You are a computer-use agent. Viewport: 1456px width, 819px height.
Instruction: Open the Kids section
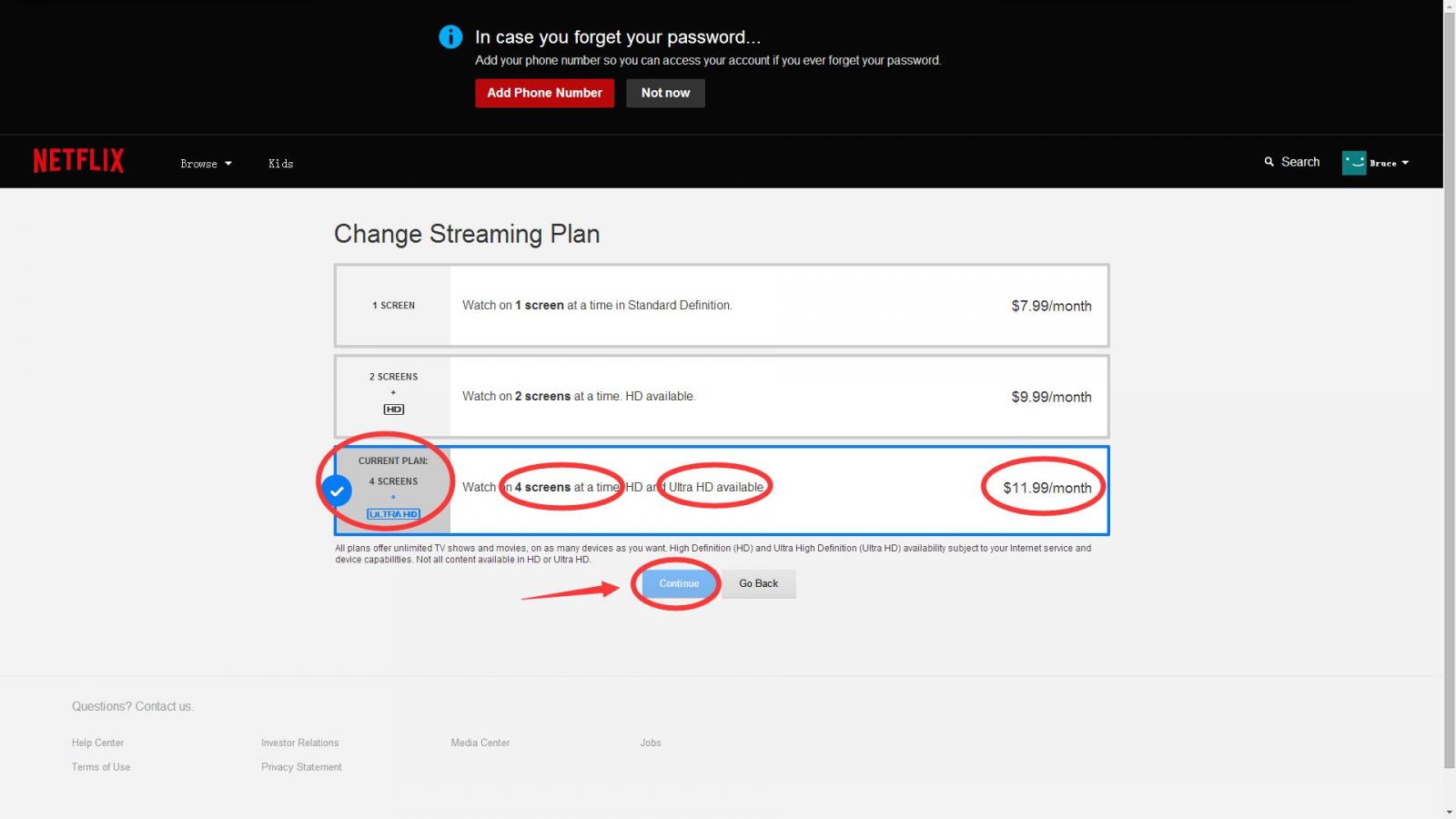click(280, 164)
